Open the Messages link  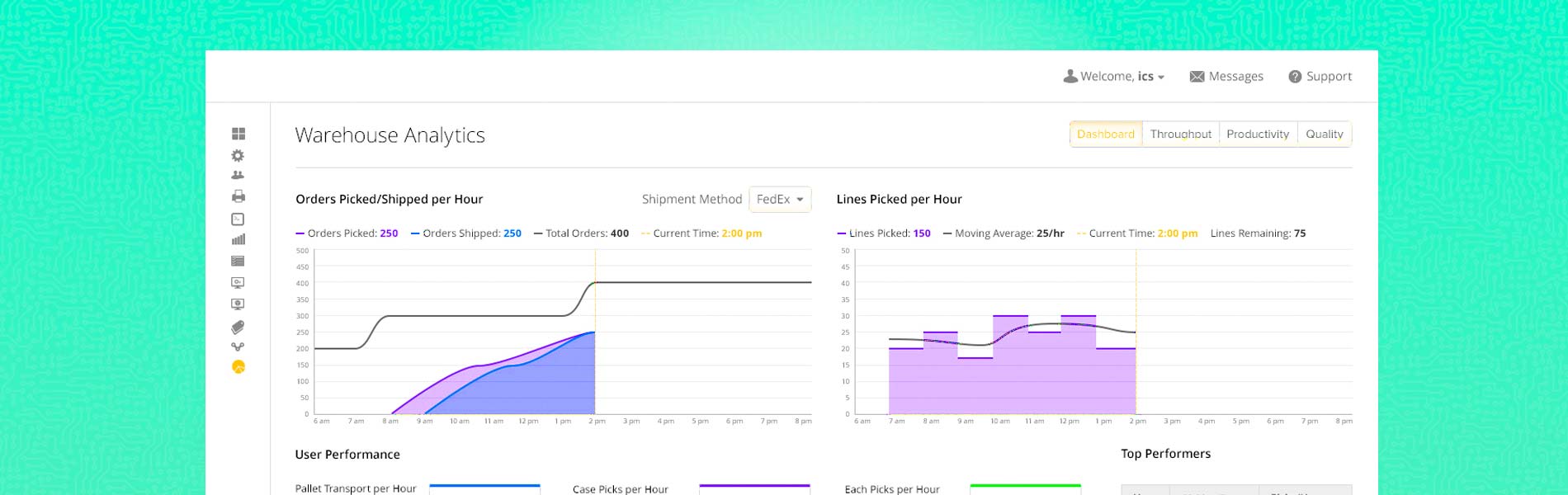pos(1226,77)
